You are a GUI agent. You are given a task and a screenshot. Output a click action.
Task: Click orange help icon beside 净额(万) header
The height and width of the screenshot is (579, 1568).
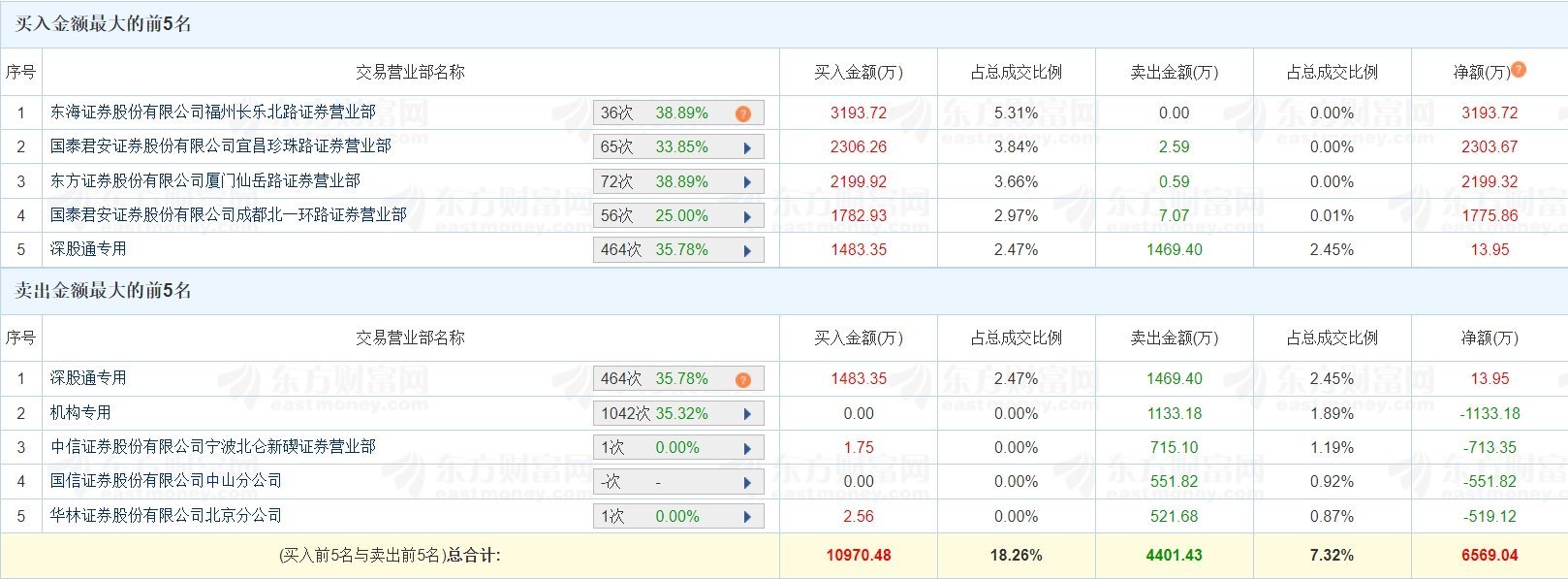coord(1519,69)
